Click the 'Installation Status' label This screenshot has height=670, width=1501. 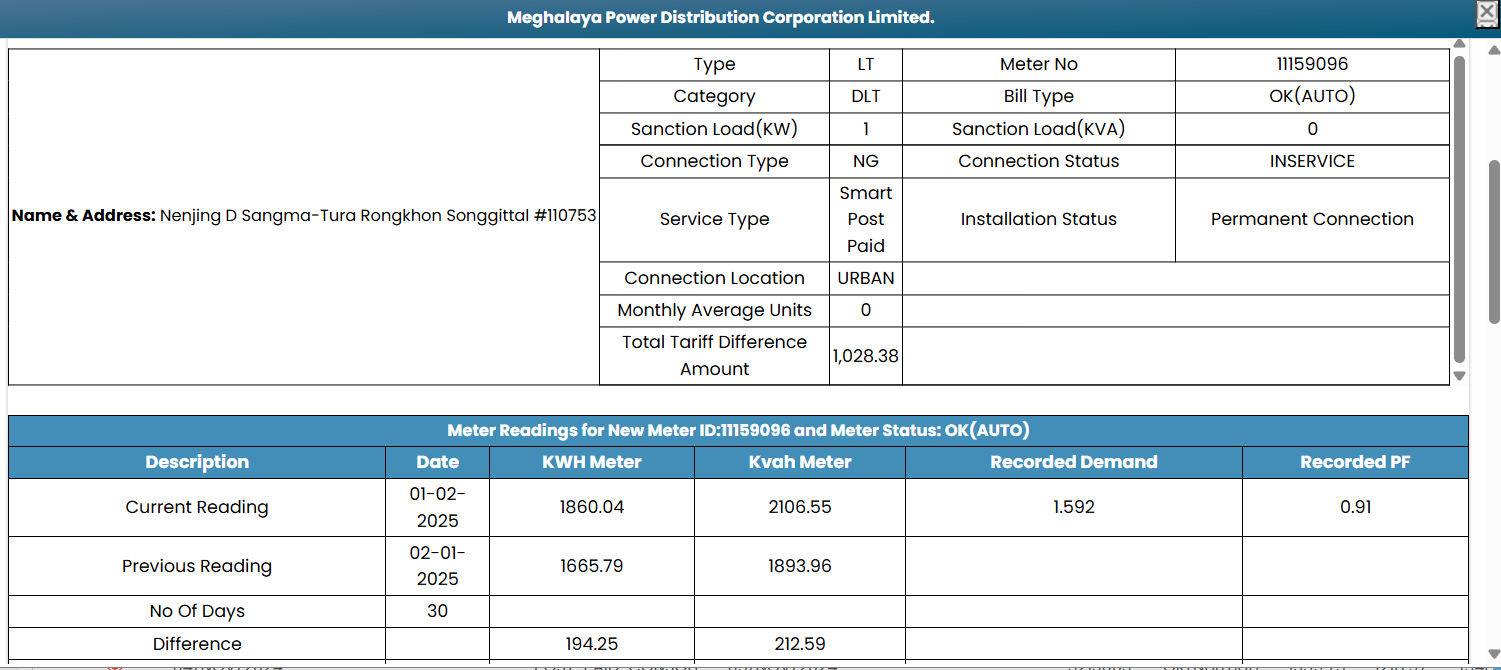pyautogui.click(x=1039, y=220)
